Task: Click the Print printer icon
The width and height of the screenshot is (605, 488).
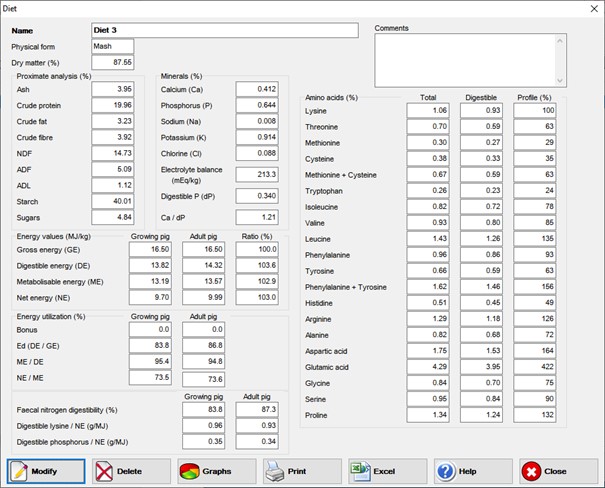Action: click(x=275, y=471)
